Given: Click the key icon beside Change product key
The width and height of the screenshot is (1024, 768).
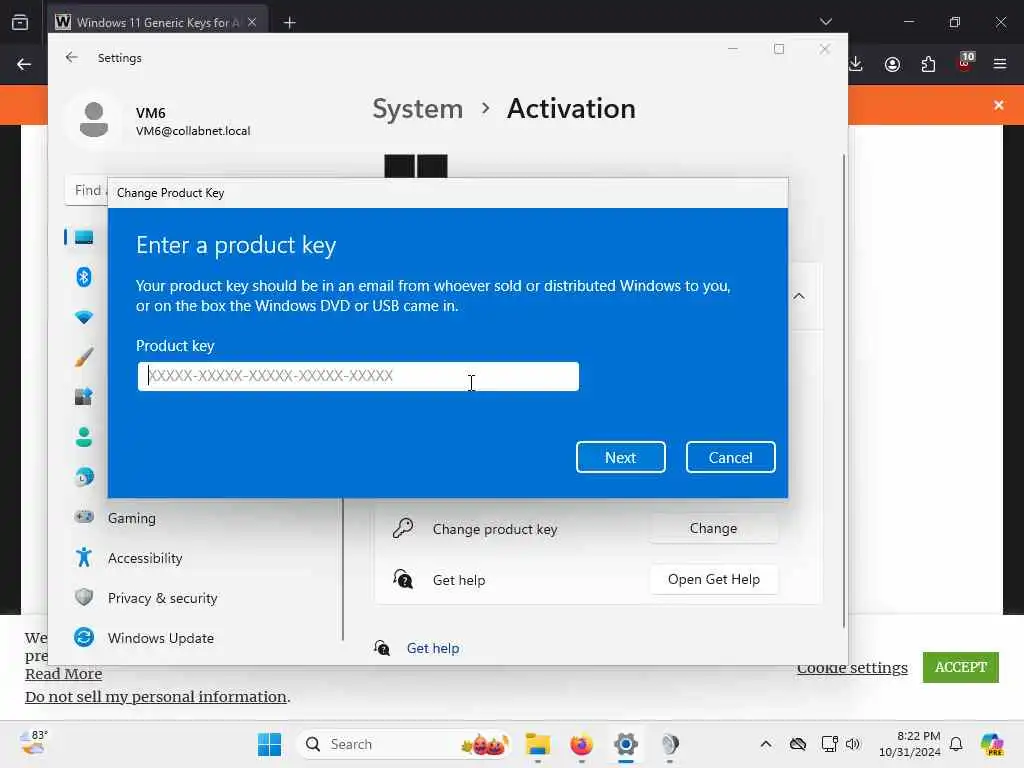Looking at the screenshot, I should tap(403, 528).
